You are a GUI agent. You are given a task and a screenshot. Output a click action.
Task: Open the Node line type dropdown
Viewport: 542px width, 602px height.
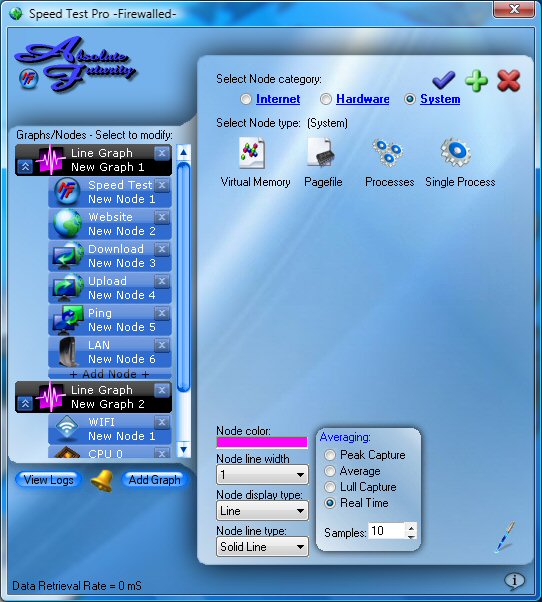(262, 547)
